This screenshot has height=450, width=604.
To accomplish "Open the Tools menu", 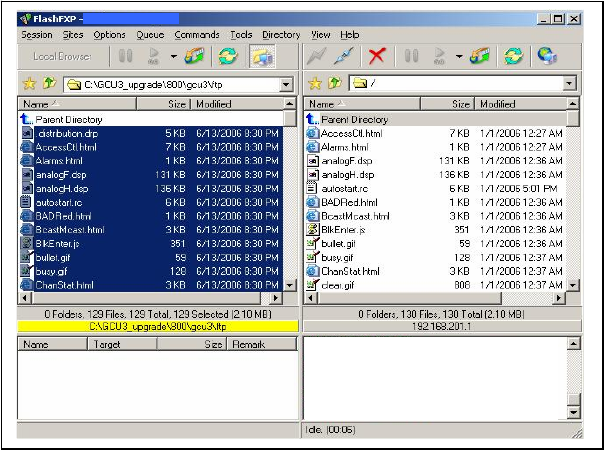I will [x=241, y=35].
